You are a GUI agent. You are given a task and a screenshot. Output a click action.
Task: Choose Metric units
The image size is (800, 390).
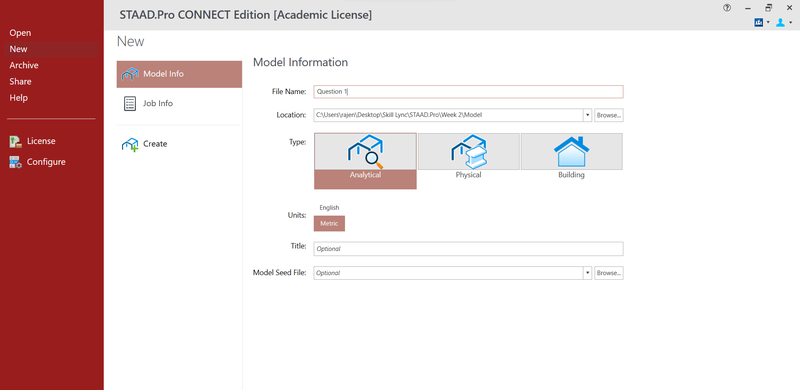329,224
